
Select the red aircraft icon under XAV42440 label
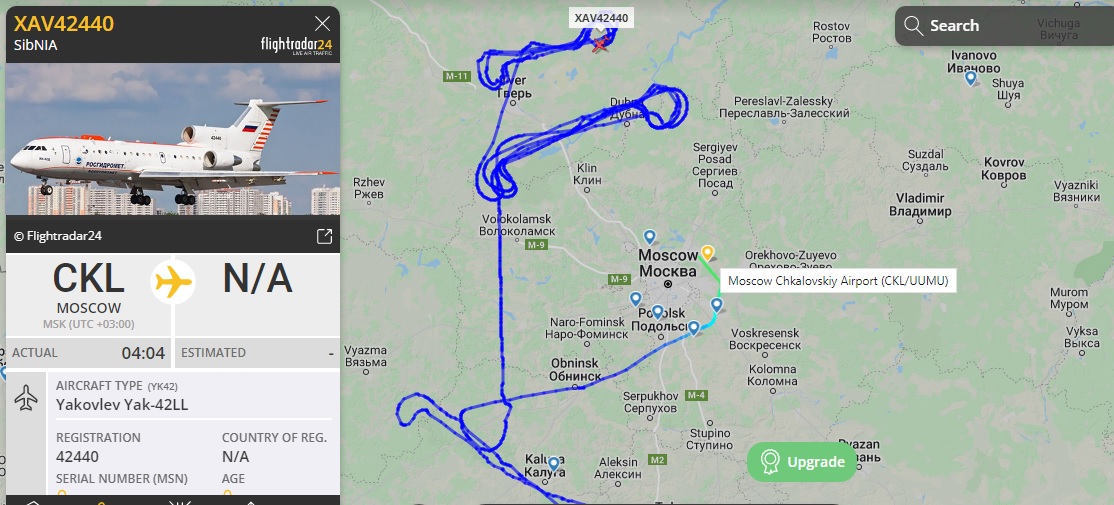pos(601,44)
